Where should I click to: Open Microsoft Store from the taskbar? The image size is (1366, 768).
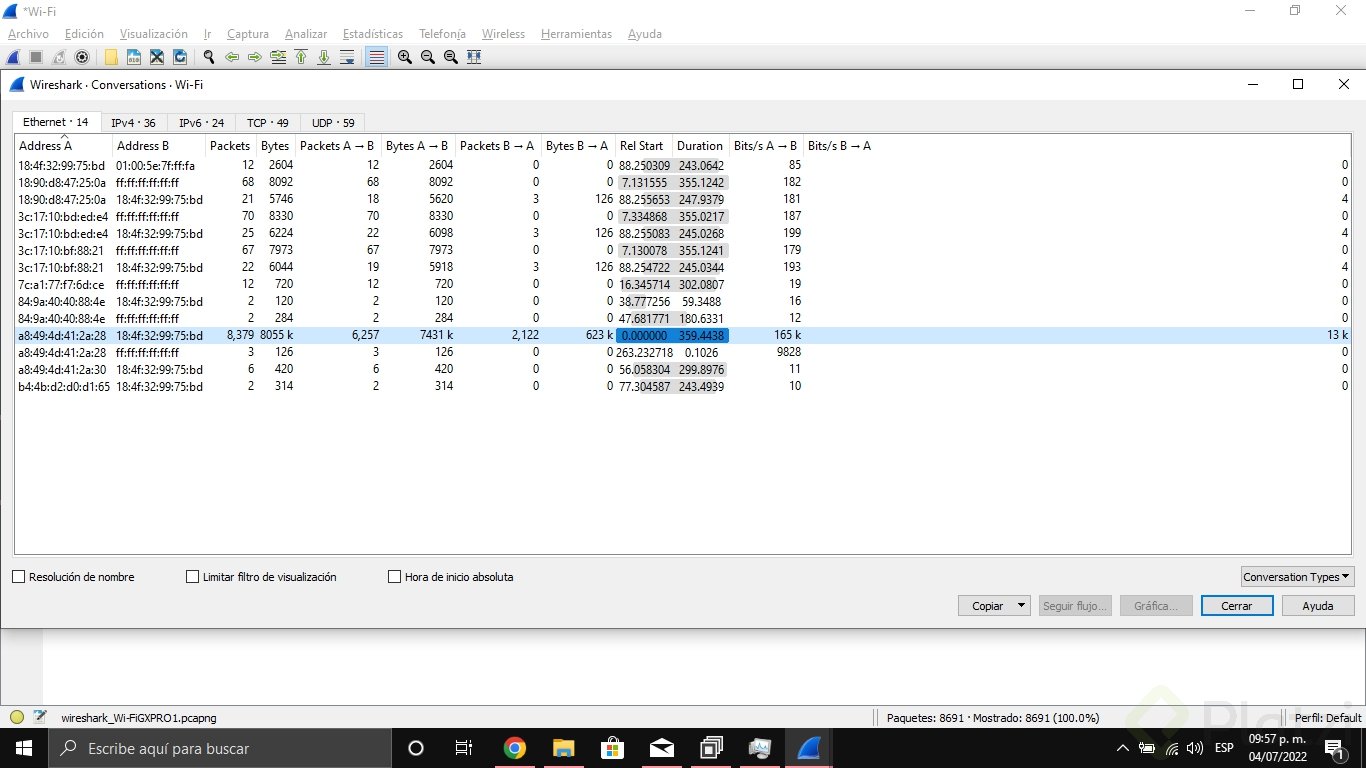pos(613,748)
